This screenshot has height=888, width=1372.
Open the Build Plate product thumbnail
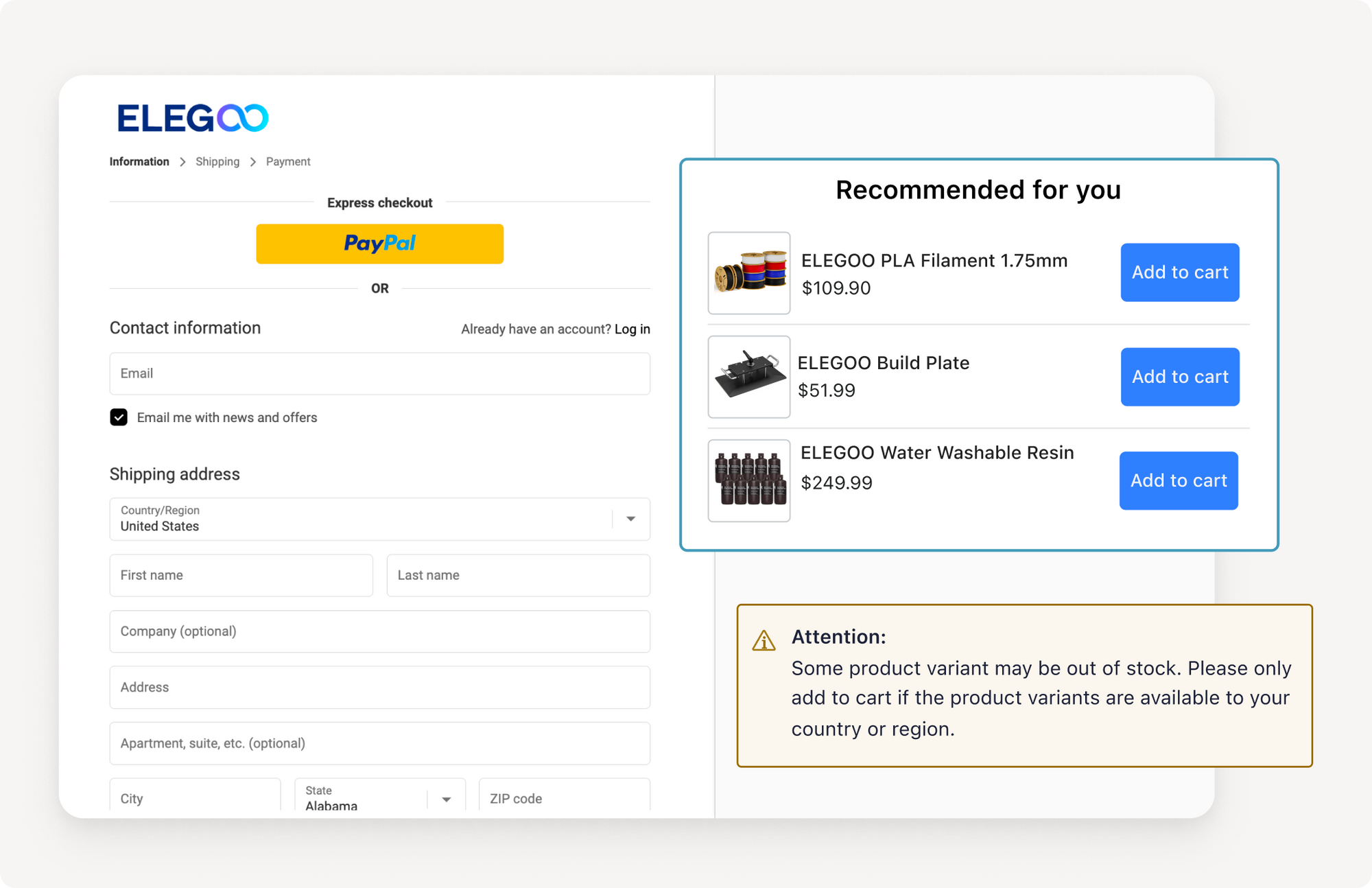coord(749,377)
